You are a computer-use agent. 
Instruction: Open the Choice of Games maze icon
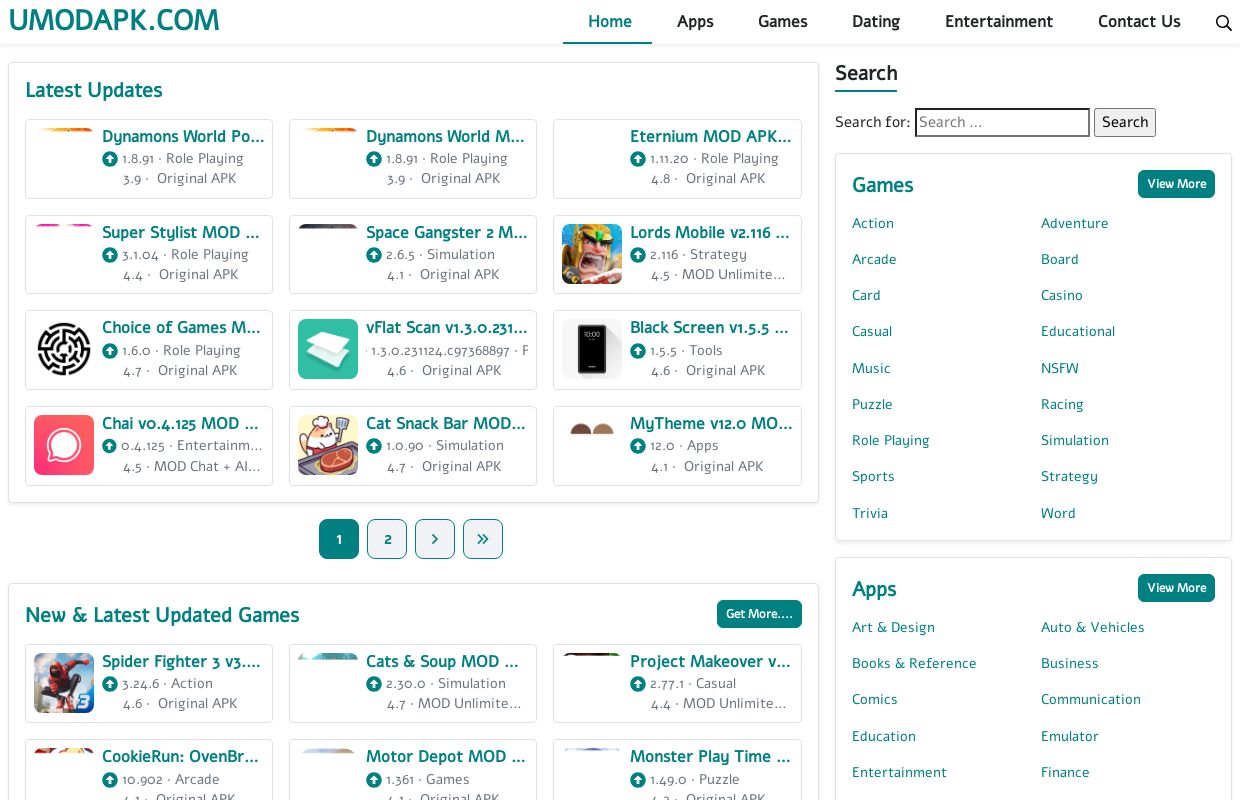pos(64,349)
